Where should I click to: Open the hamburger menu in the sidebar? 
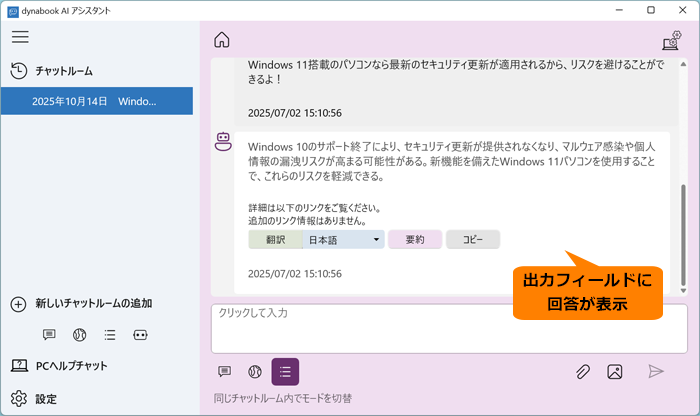20,37
